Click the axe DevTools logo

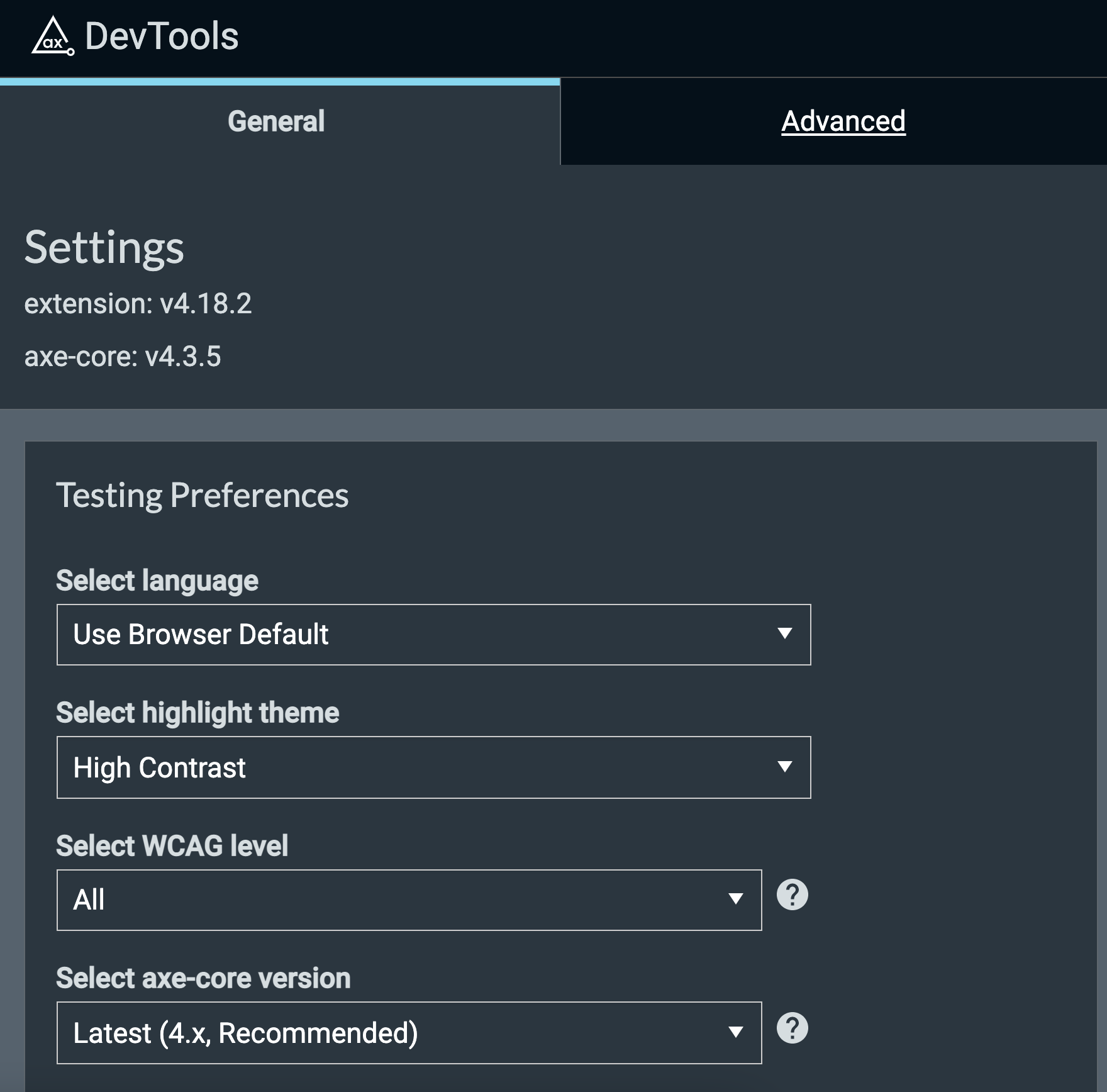55,38
